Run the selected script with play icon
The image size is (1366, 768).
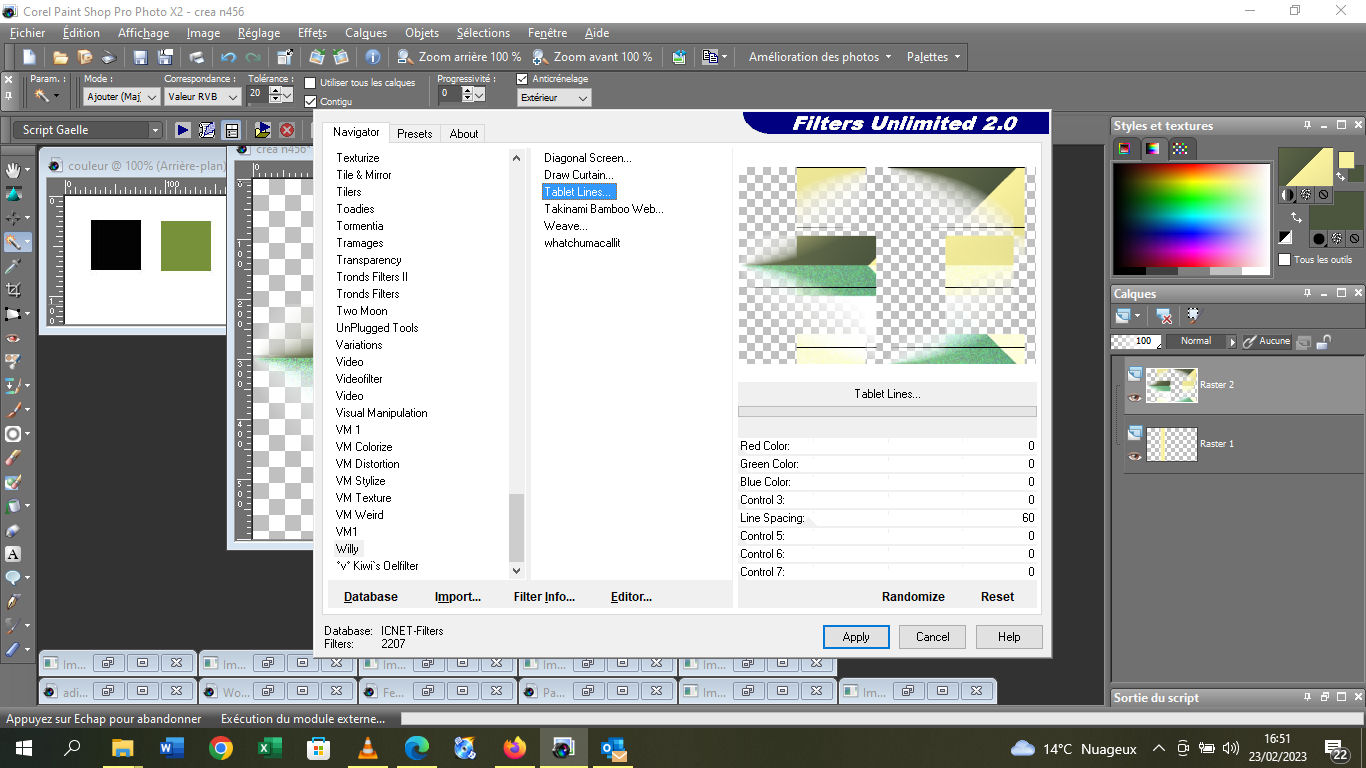[183, 130]
